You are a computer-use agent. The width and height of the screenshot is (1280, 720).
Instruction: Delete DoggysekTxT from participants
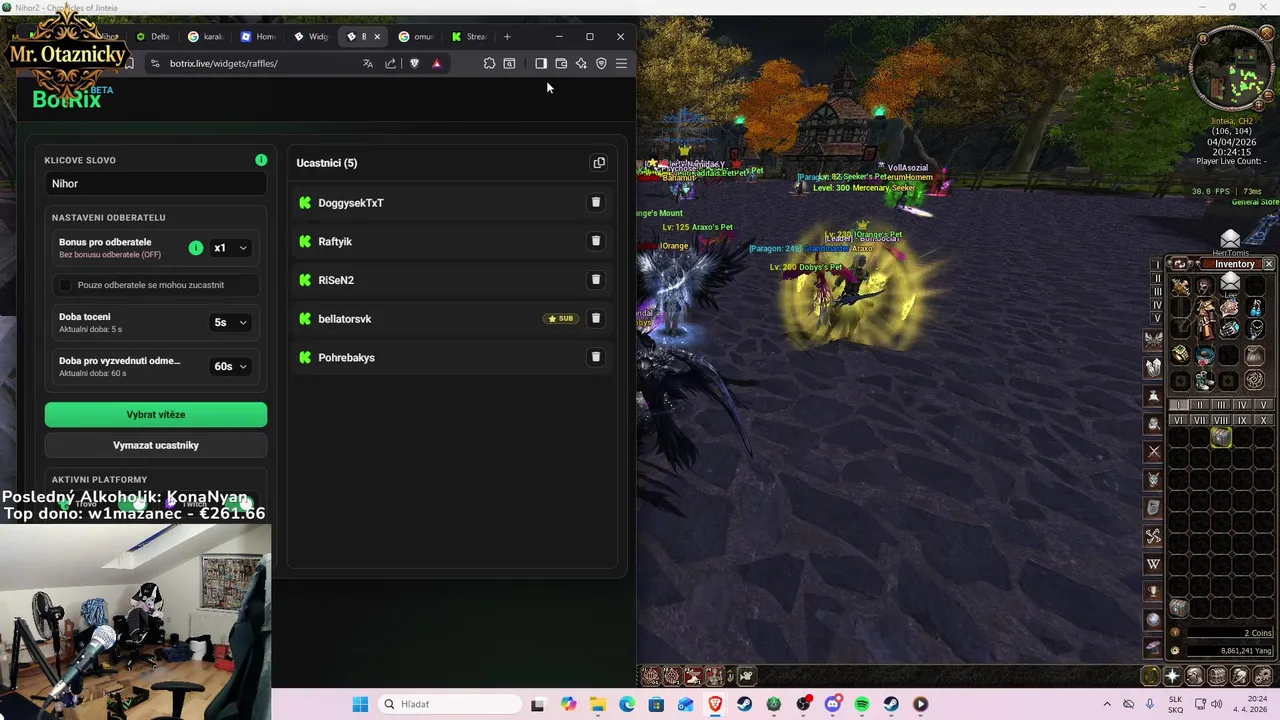(x=595, y=202)
